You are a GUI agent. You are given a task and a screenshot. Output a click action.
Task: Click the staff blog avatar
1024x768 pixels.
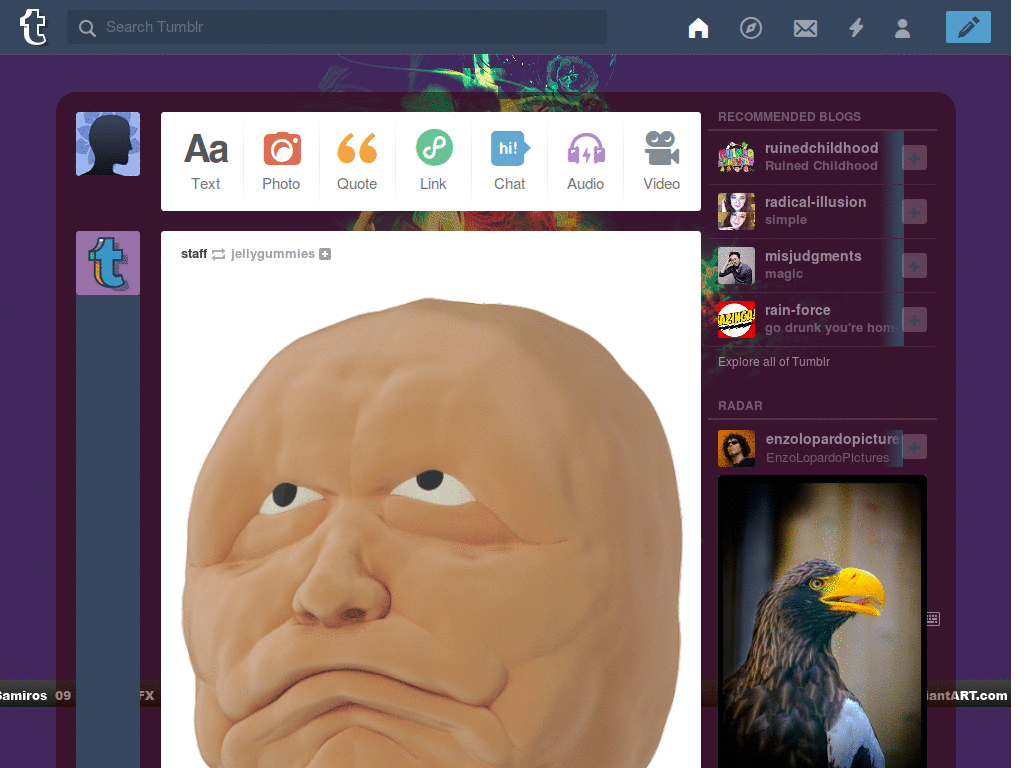click(108, 263)
